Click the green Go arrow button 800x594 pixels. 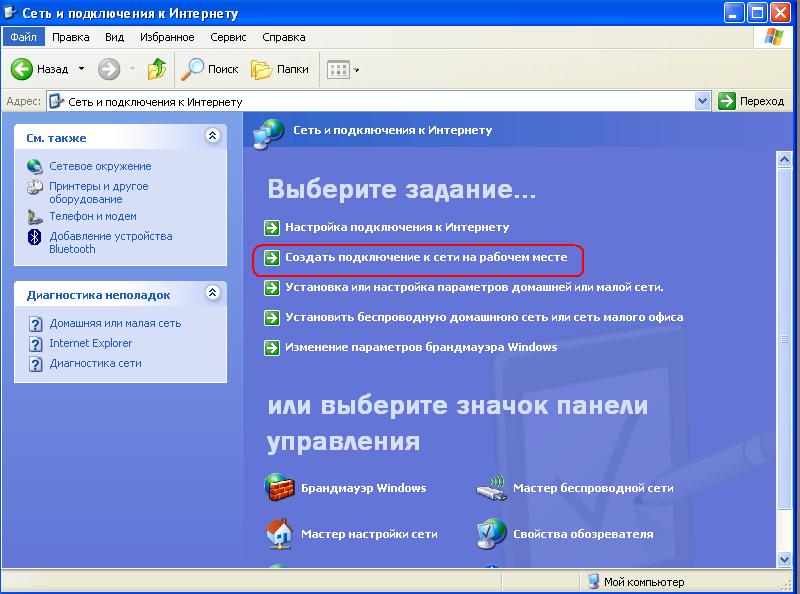coord(727,101)
